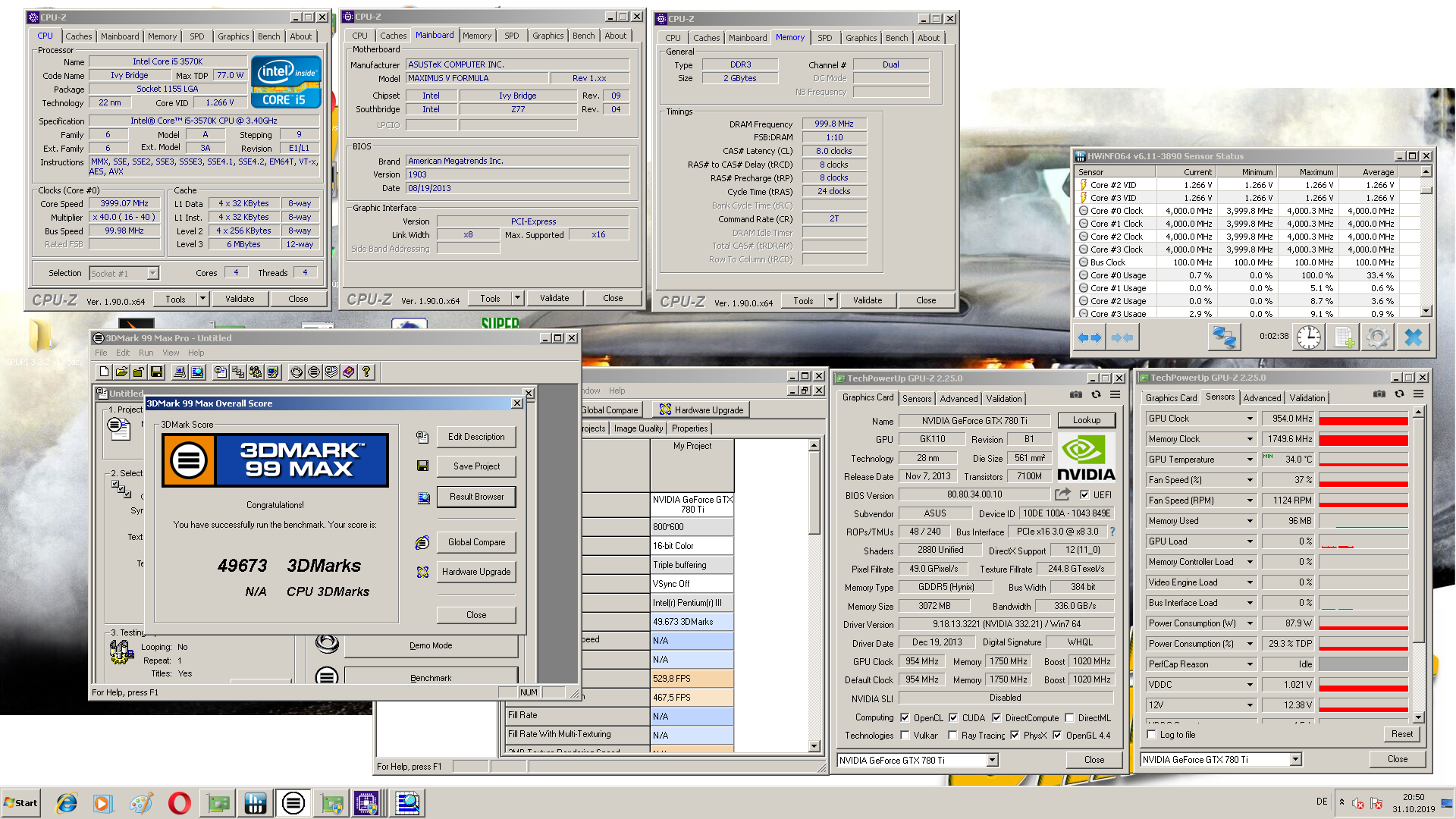Open Validation tab in GPU-Z Sensors window

[x=1307, y=397]
